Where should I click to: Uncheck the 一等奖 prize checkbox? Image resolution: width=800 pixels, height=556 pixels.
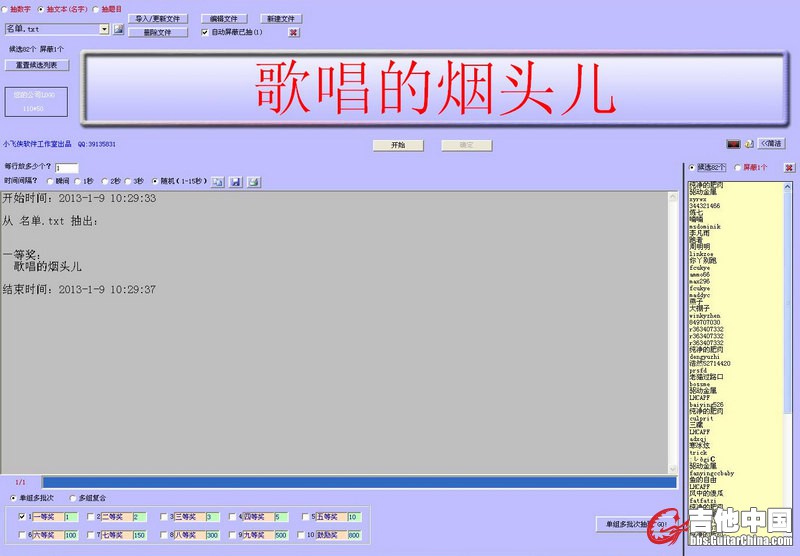point(22,517)
